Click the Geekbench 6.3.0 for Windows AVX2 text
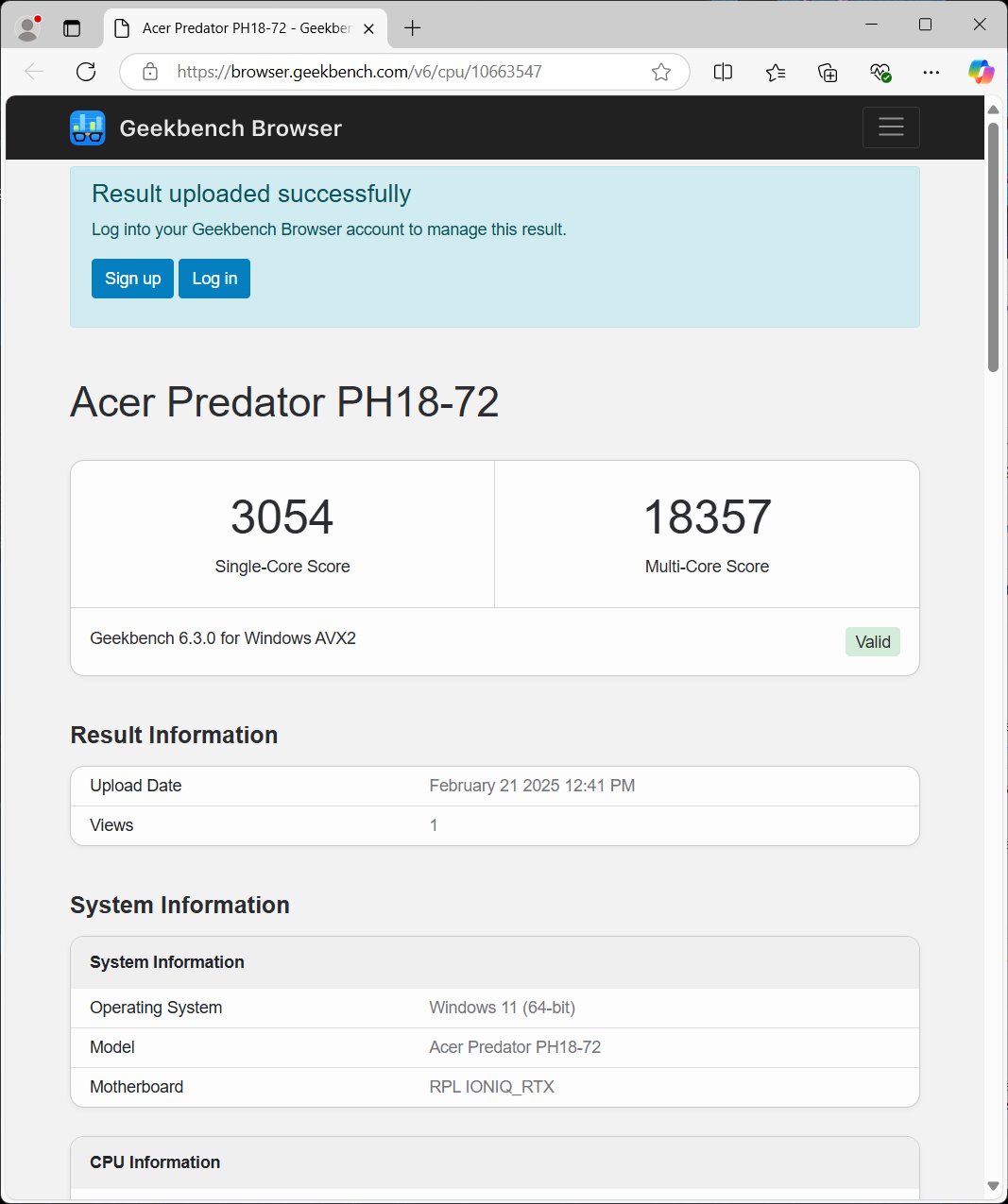Image resolution: width=1008 pixels, height=1204 pixels. pos(223,638)
